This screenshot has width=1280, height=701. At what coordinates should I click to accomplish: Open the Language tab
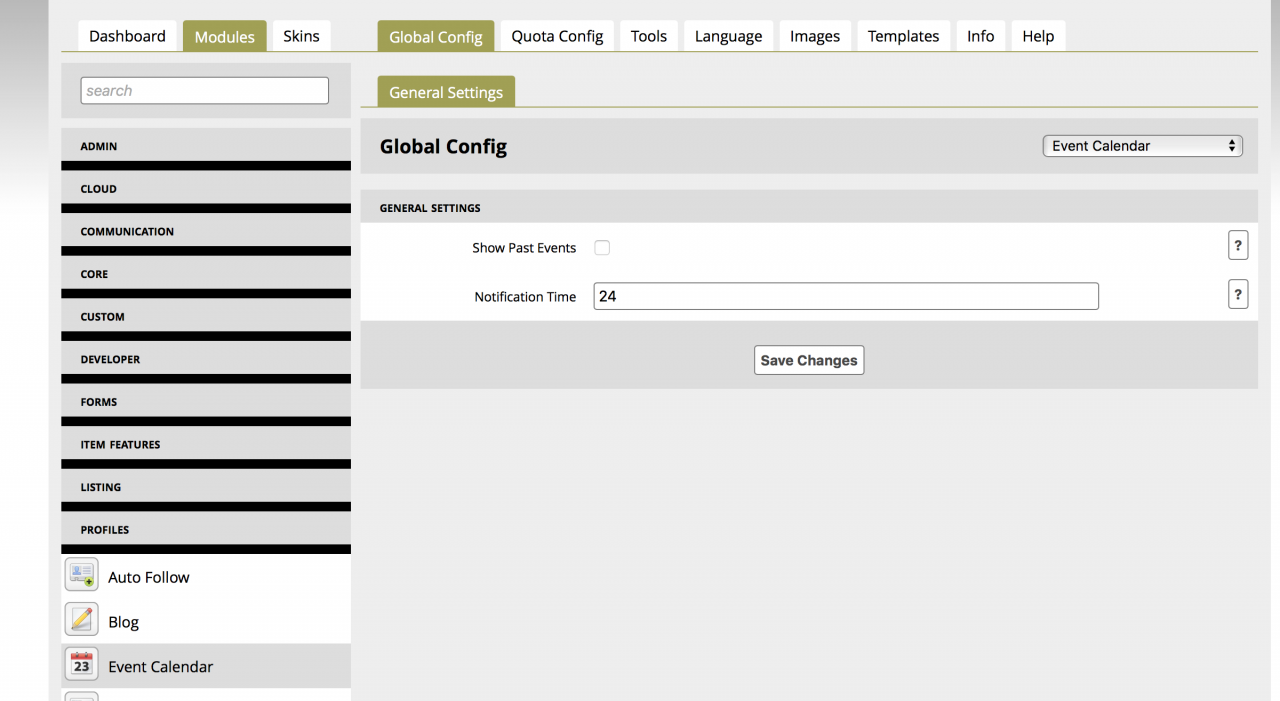(x=728, y=36)
